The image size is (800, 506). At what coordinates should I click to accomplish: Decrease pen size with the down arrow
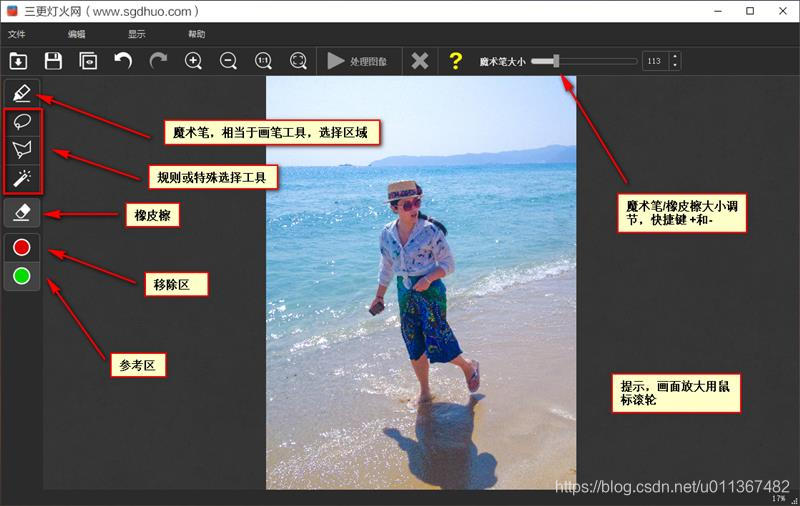tap(675, 66)
